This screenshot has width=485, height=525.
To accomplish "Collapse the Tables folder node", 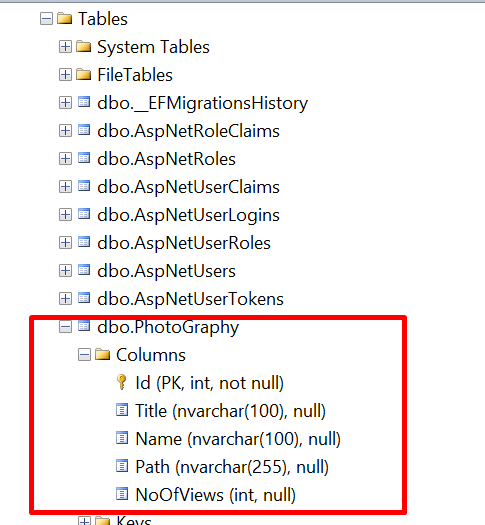I will coord(46,19).
